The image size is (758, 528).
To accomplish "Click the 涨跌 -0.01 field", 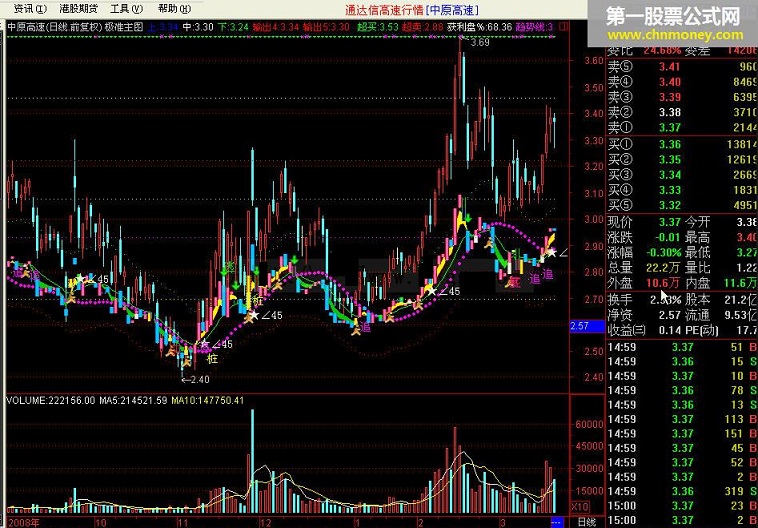I will (x=644, y=237).
